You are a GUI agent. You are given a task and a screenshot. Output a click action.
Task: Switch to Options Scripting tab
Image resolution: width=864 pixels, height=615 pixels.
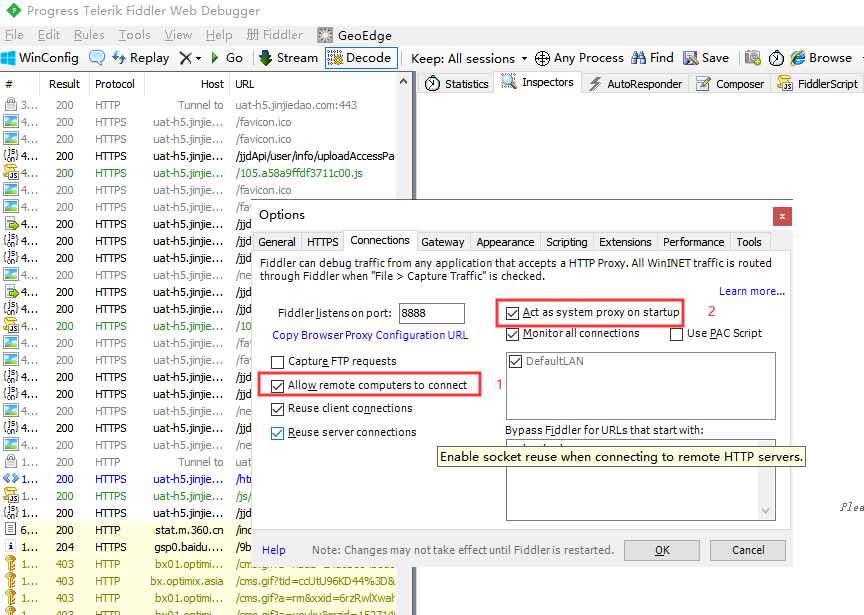coord(566,242)
